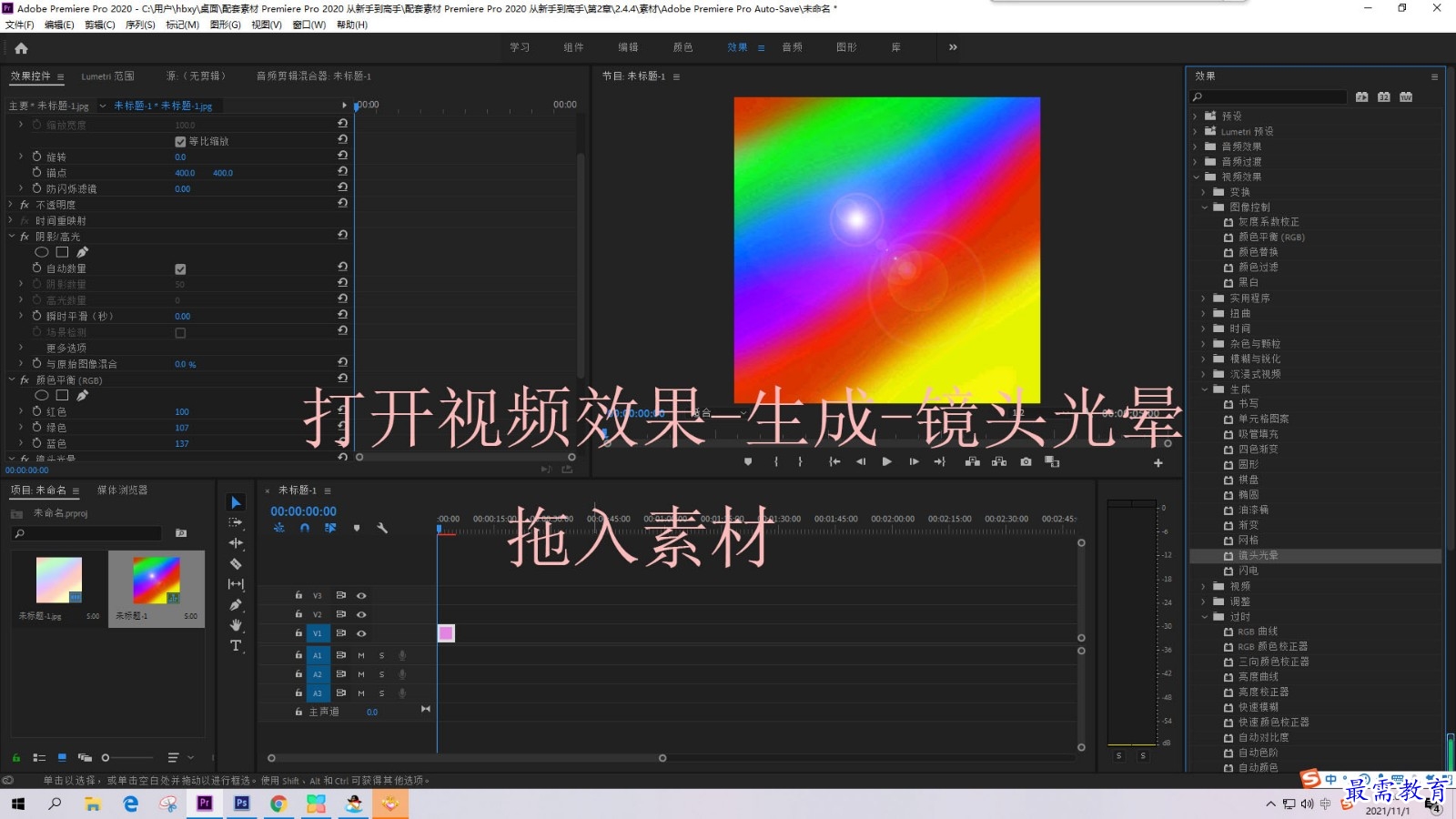Select the Hand tool
Screen dimensions: 1456x819
[236, 625]
